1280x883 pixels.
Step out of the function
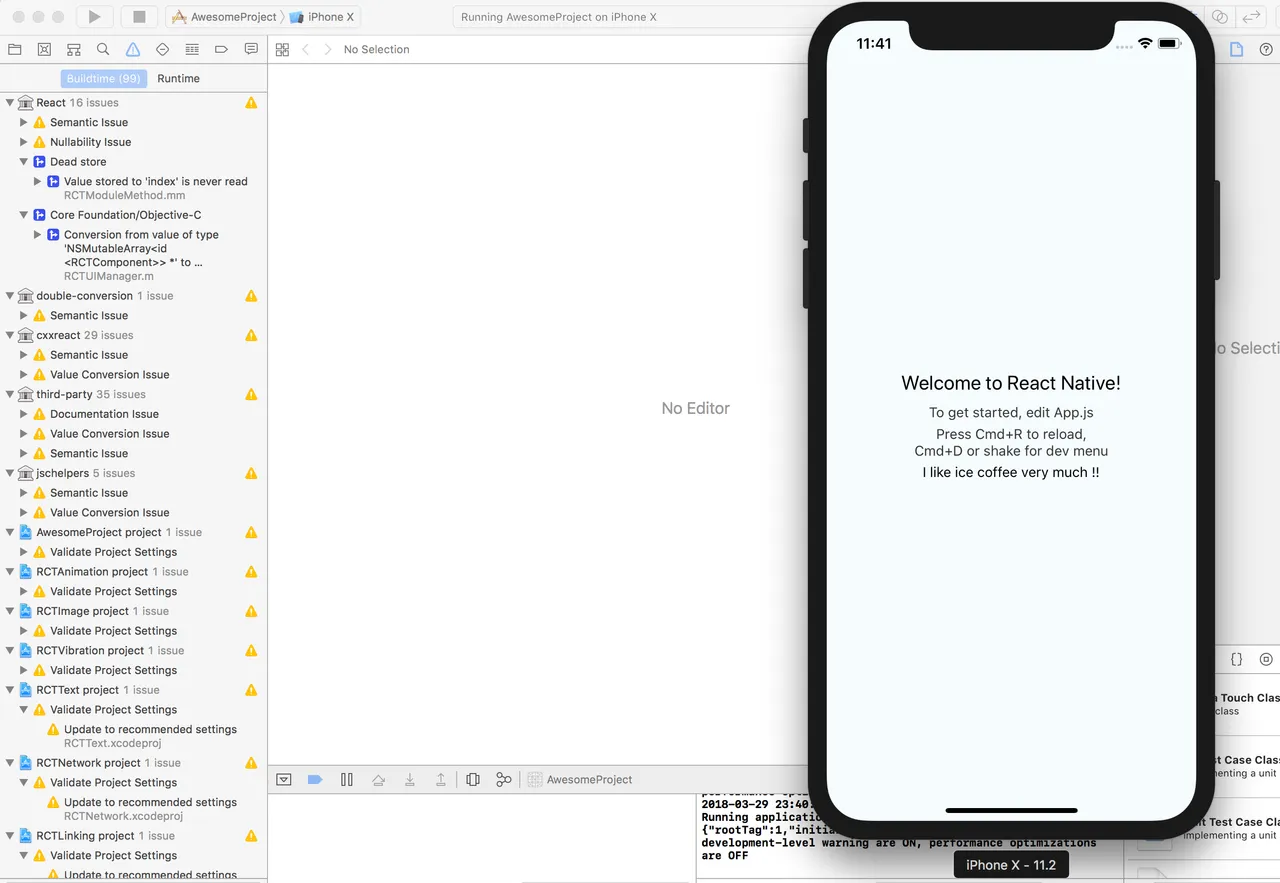pyautogui.click(x=441, y=779)
